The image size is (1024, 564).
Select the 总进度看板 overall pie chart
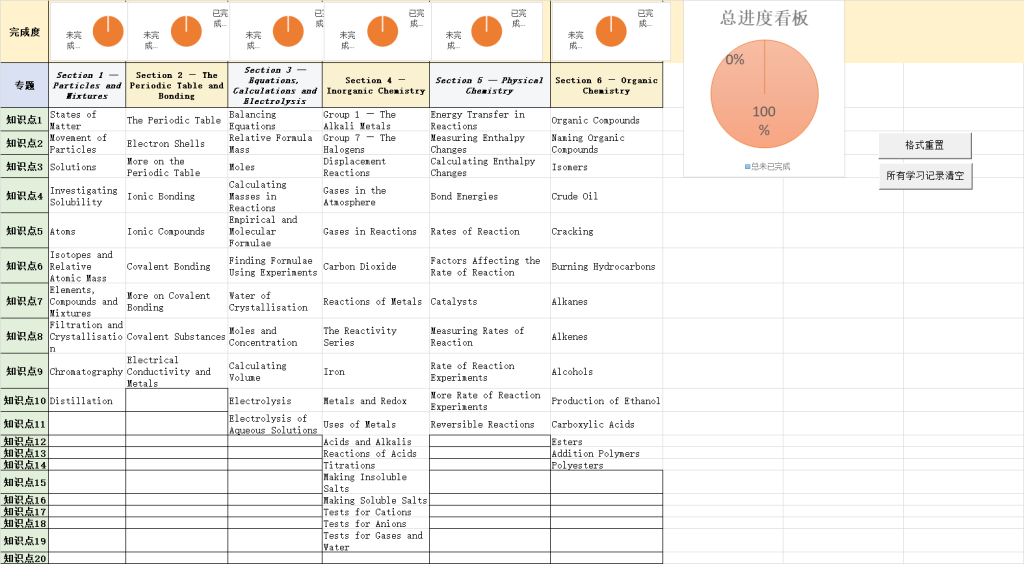(764, 94)
